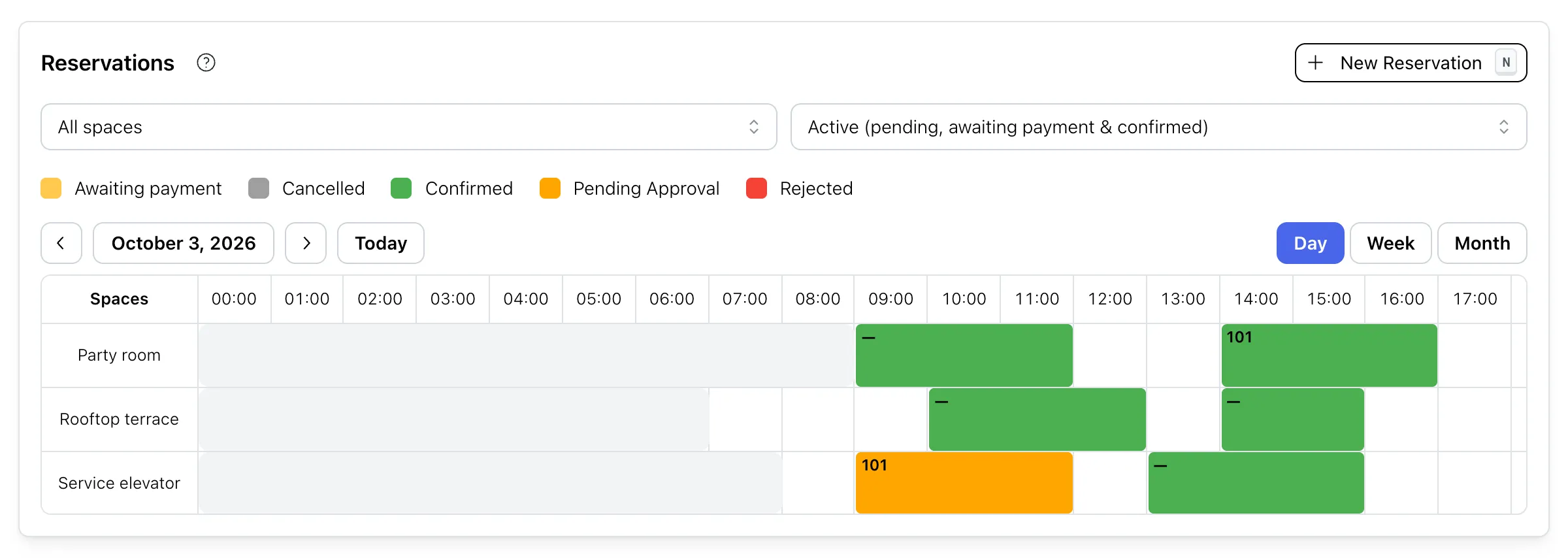
Task: Click the Party room row label
Action: click(119, 355)
